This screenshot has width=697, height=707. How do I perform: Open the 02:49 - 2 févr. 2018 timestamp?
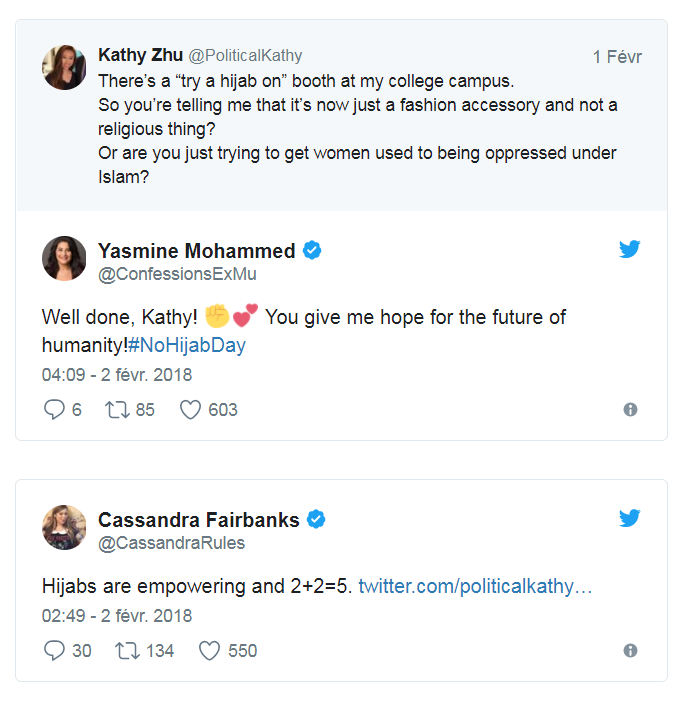pos(117,616)
